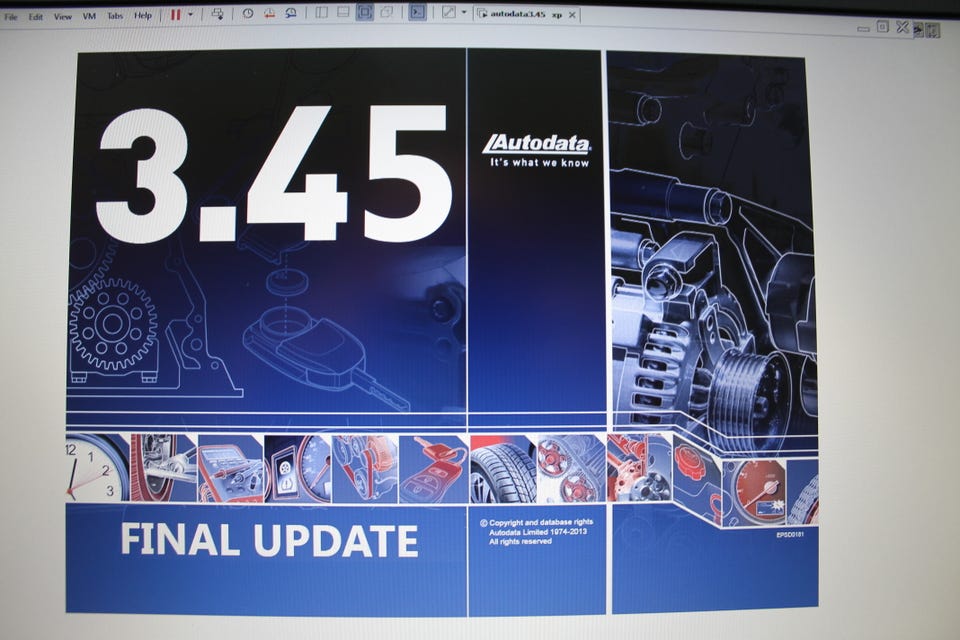This screenshot has width=960, height=640.
Task: Toggle the console view icon
Action: (417, 12)
